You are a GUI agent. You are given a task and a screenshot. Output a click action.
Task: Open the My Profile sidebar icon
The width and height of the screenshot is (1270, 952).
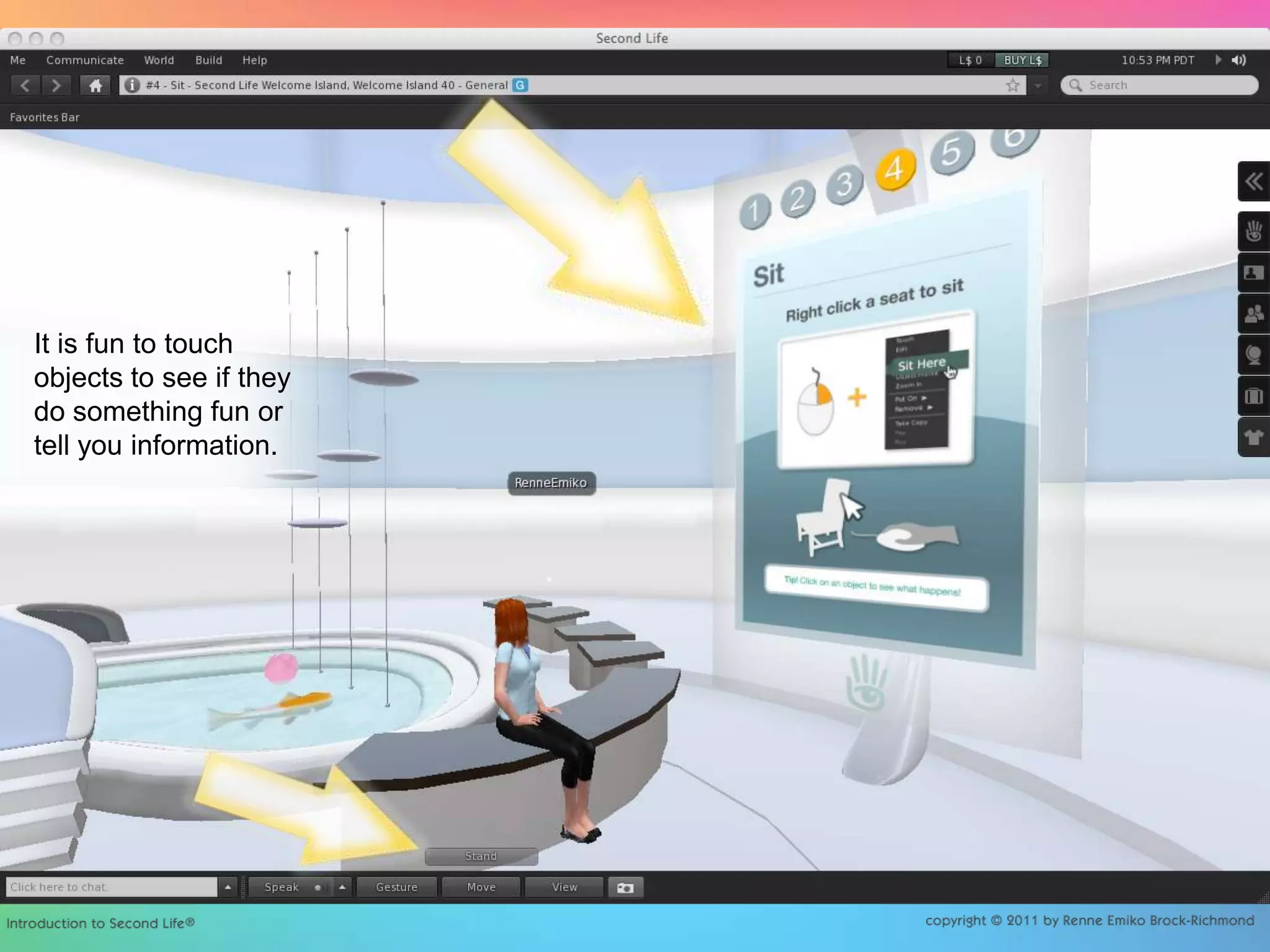pyautogui.click(x=1253, y=273)
